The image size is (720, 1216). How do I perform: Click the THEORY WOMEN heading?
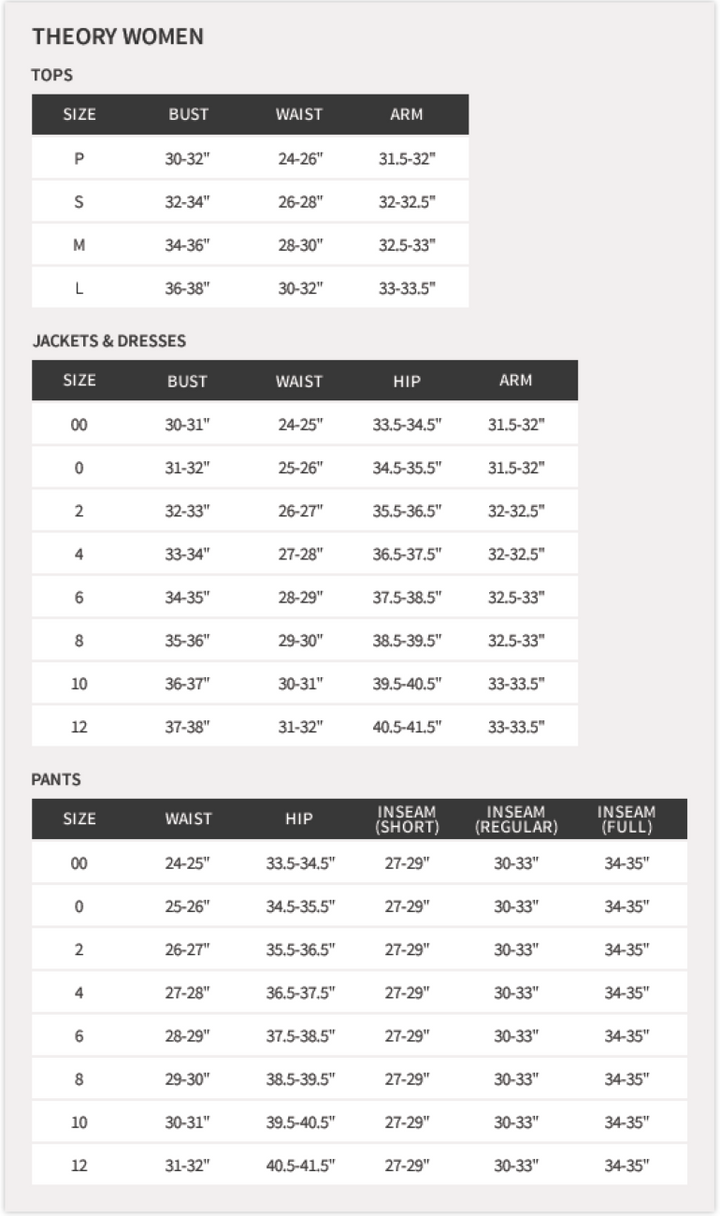point(117,37)
